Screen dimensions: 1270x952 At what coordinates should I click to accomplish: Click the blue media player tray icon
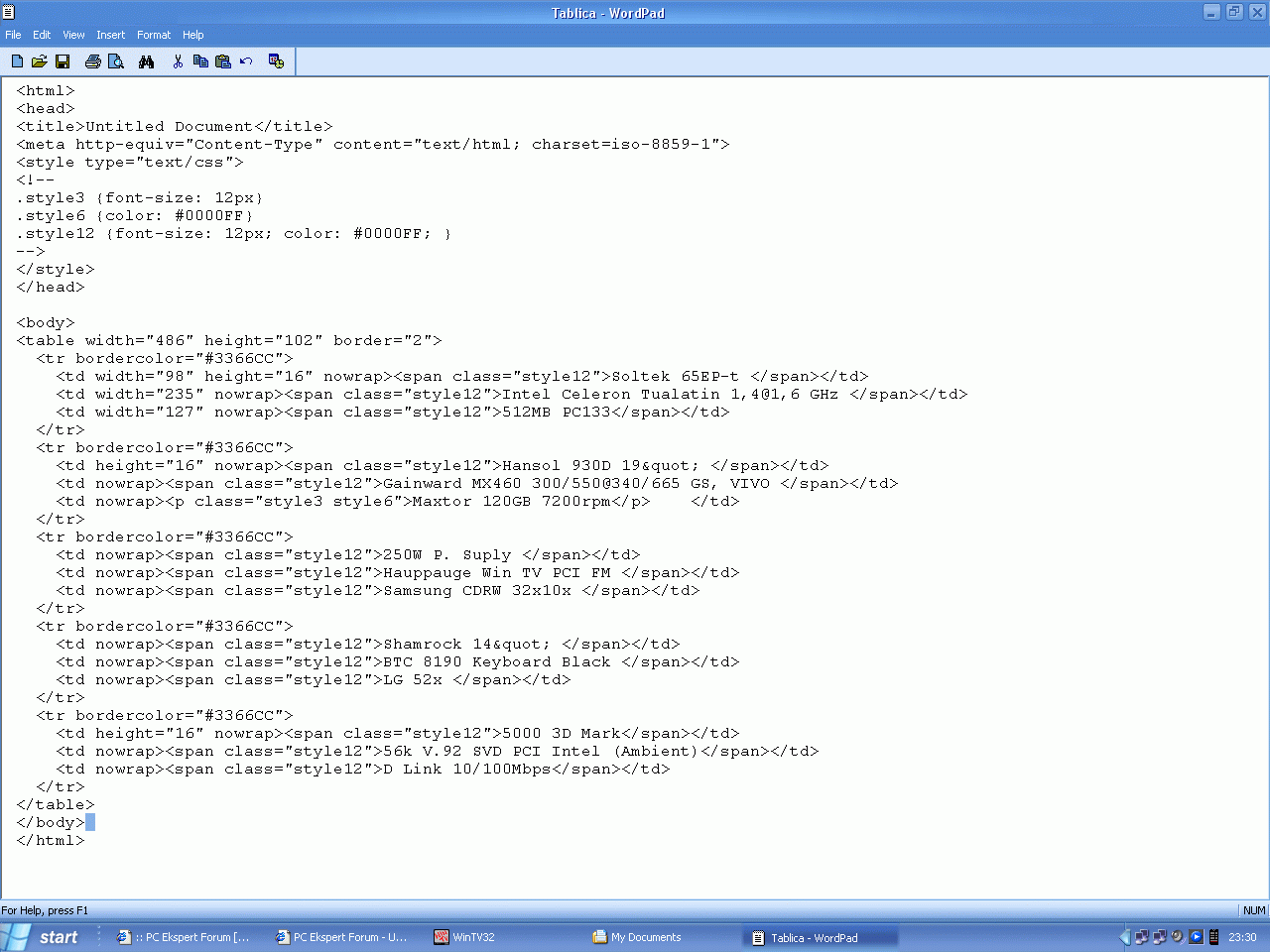(1196, 937)
